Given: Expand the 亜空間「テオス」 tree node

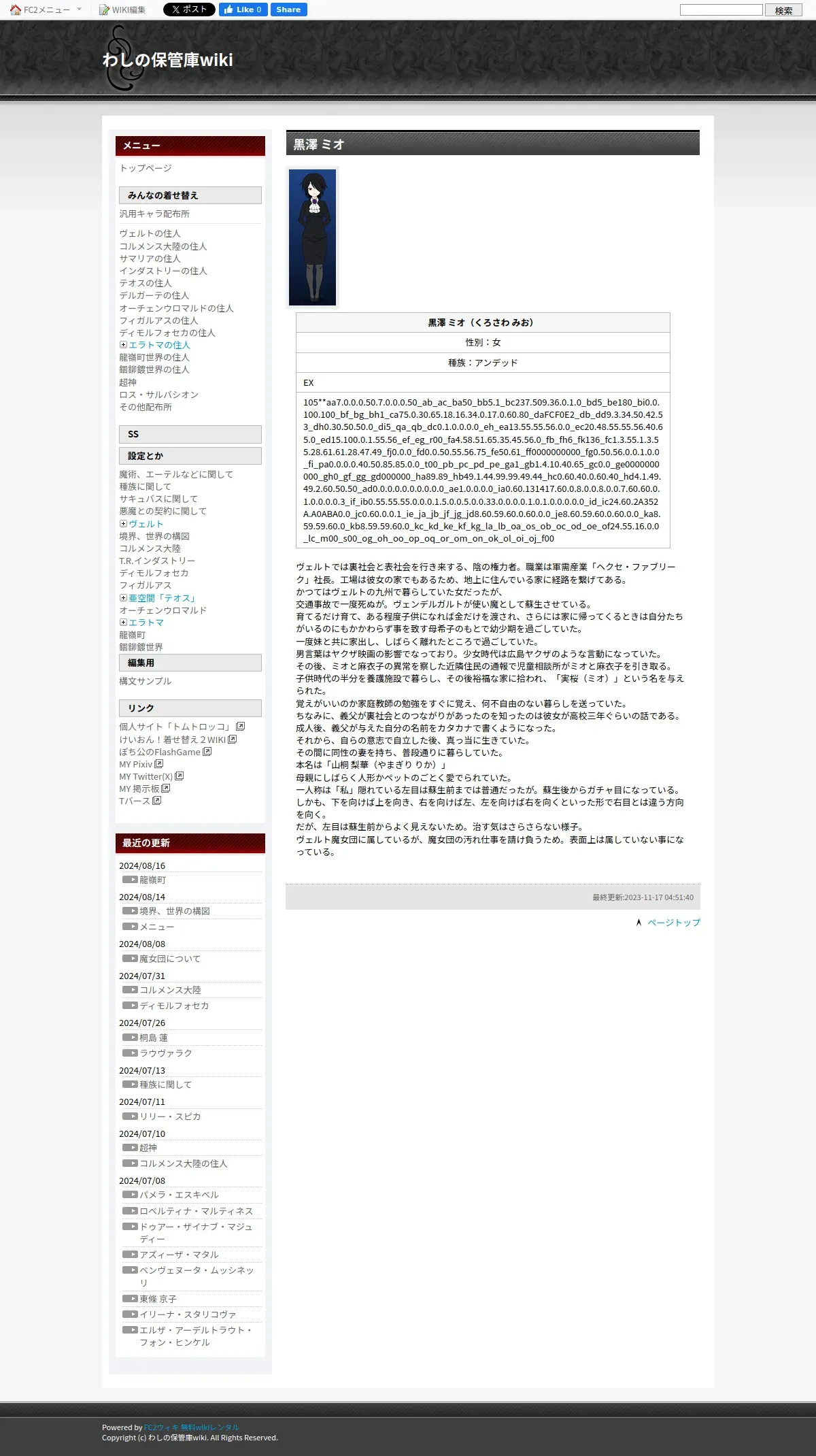Looking at the screenshot, I should pos(123,598).
